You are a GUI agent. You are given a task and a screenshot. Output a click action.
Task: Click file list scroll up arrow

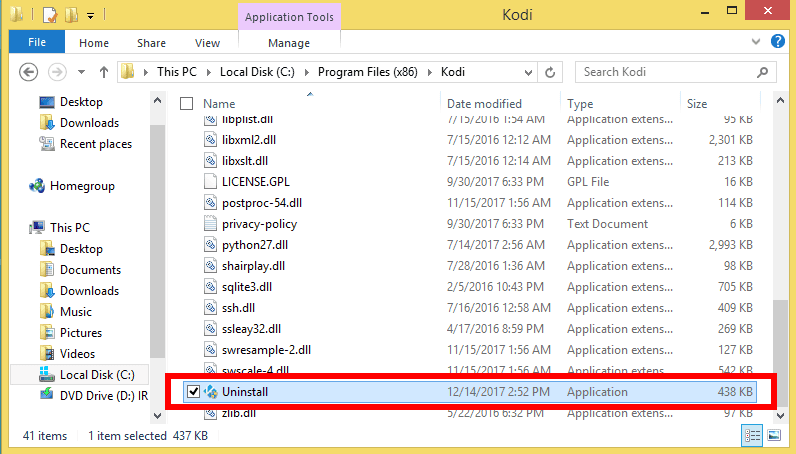(x=780, y=101)
